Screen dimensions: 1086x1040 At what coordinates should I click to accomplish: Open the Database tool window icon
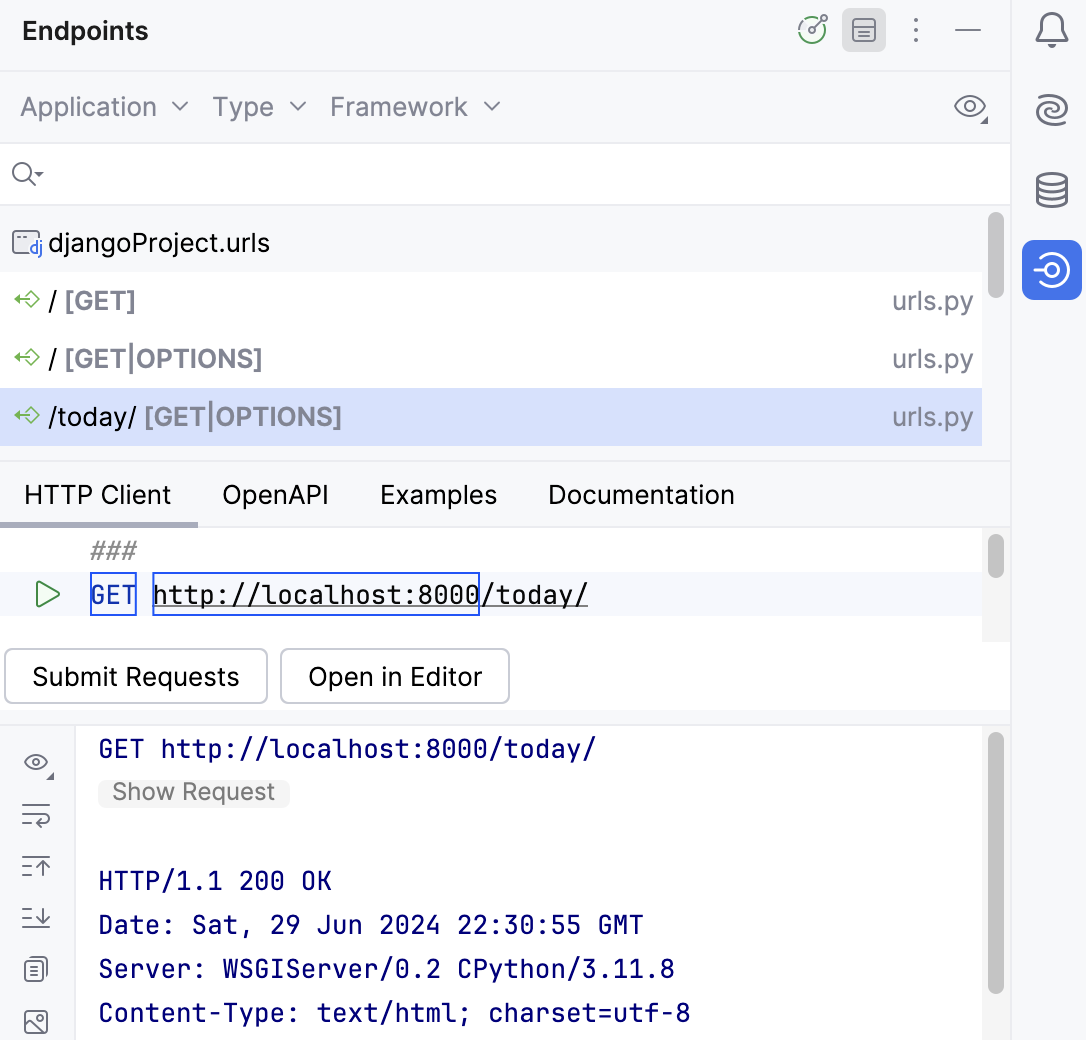[1051, 190]
